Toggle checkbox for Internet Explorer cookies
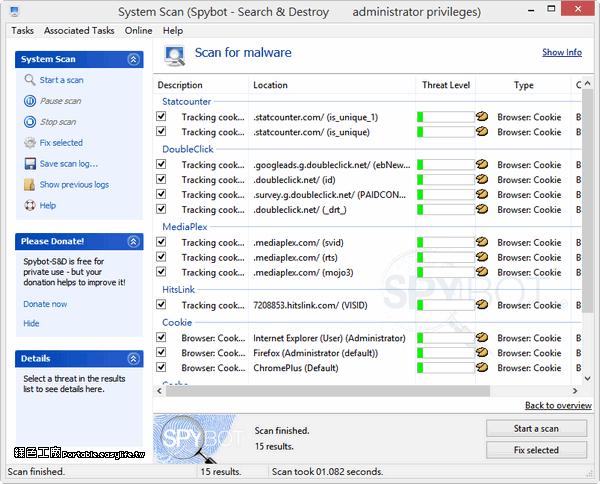Screen dimensions: 600x484 coord(161,337)
